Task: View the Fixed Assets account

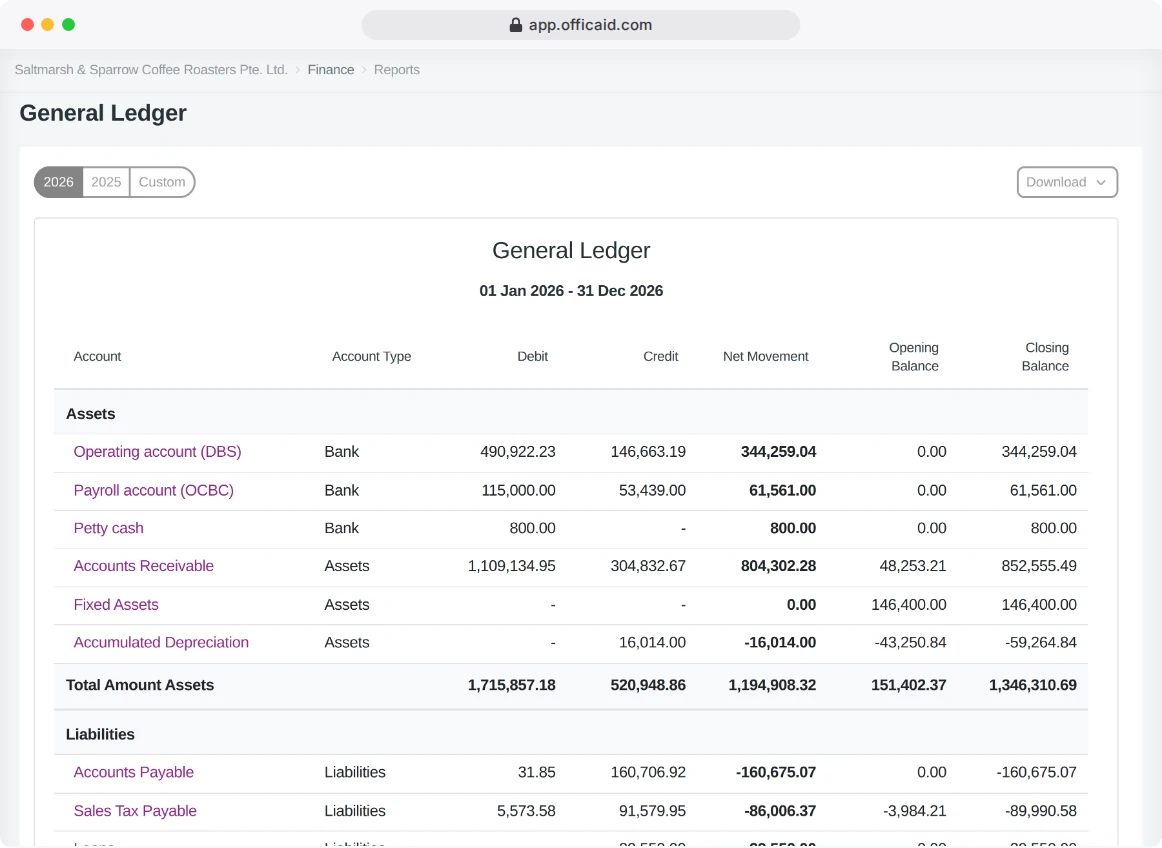Action: coord(116,604)
